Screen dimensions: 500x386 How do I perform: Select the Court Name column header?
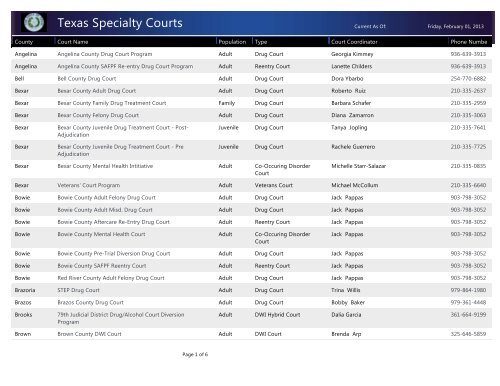(x=73, y=42)
